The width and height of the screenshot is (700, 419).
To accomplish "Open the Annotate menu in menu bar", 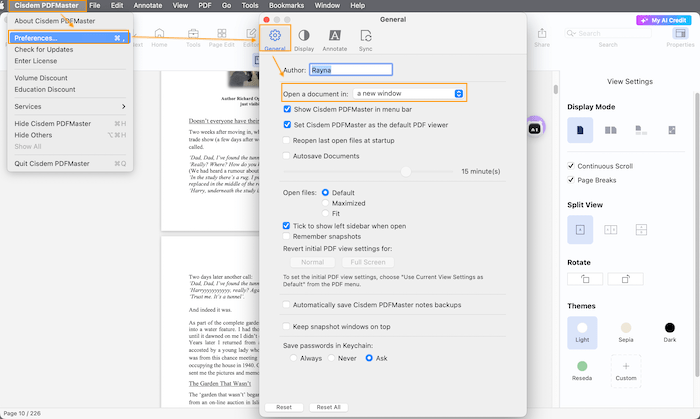I will click(148, 5).
